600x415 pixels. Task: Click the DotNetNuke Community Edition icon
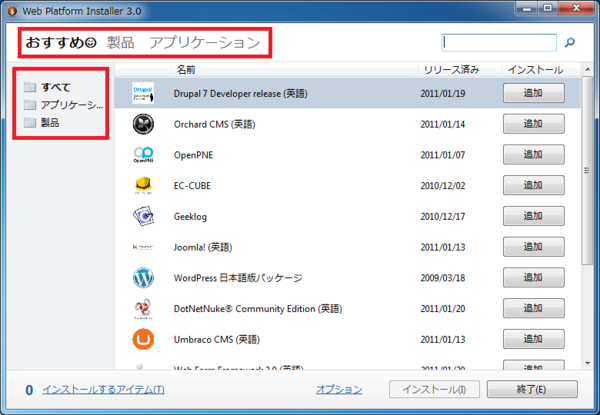[x=143, y=308]
